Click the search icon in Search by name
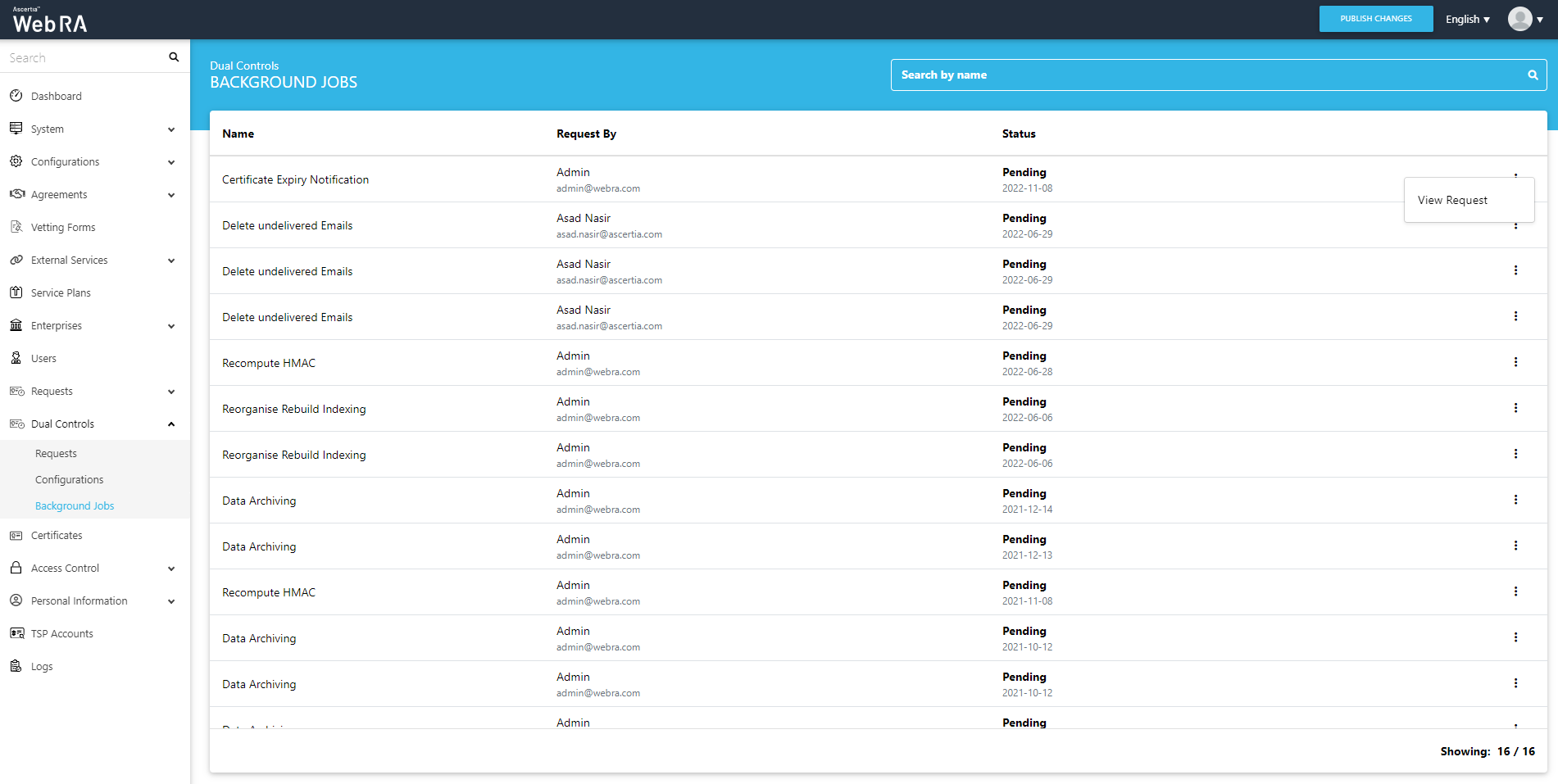 coord(1533,75)
